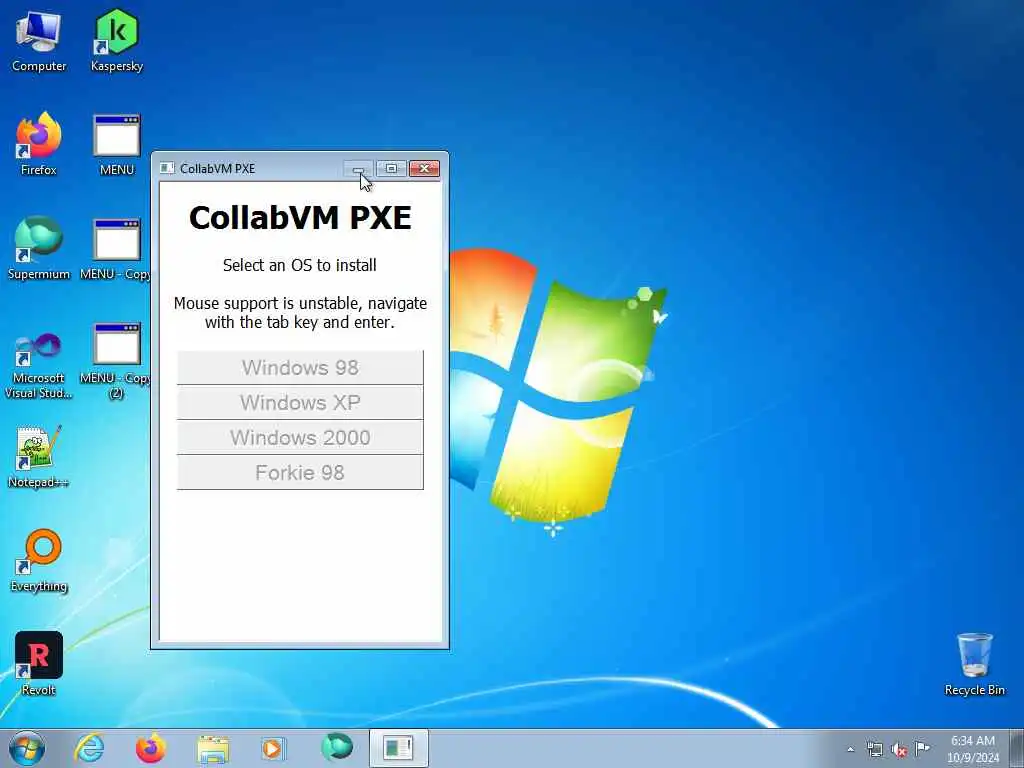Click the CollabVM PXE taskbar button
This screenshot has width=1024, height=768.
[x=398, y=748]
